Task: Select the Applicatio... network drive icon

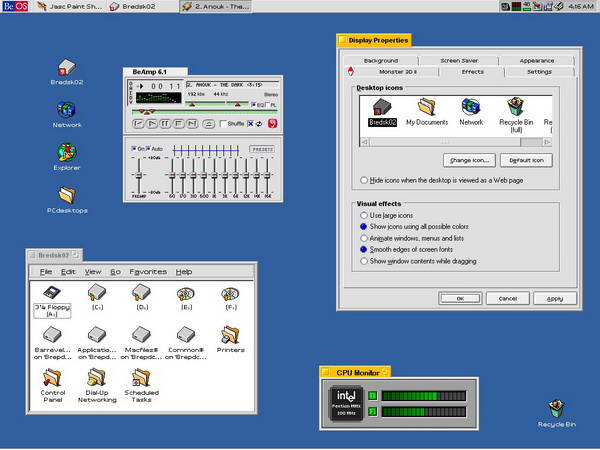Action: [97, 335]
